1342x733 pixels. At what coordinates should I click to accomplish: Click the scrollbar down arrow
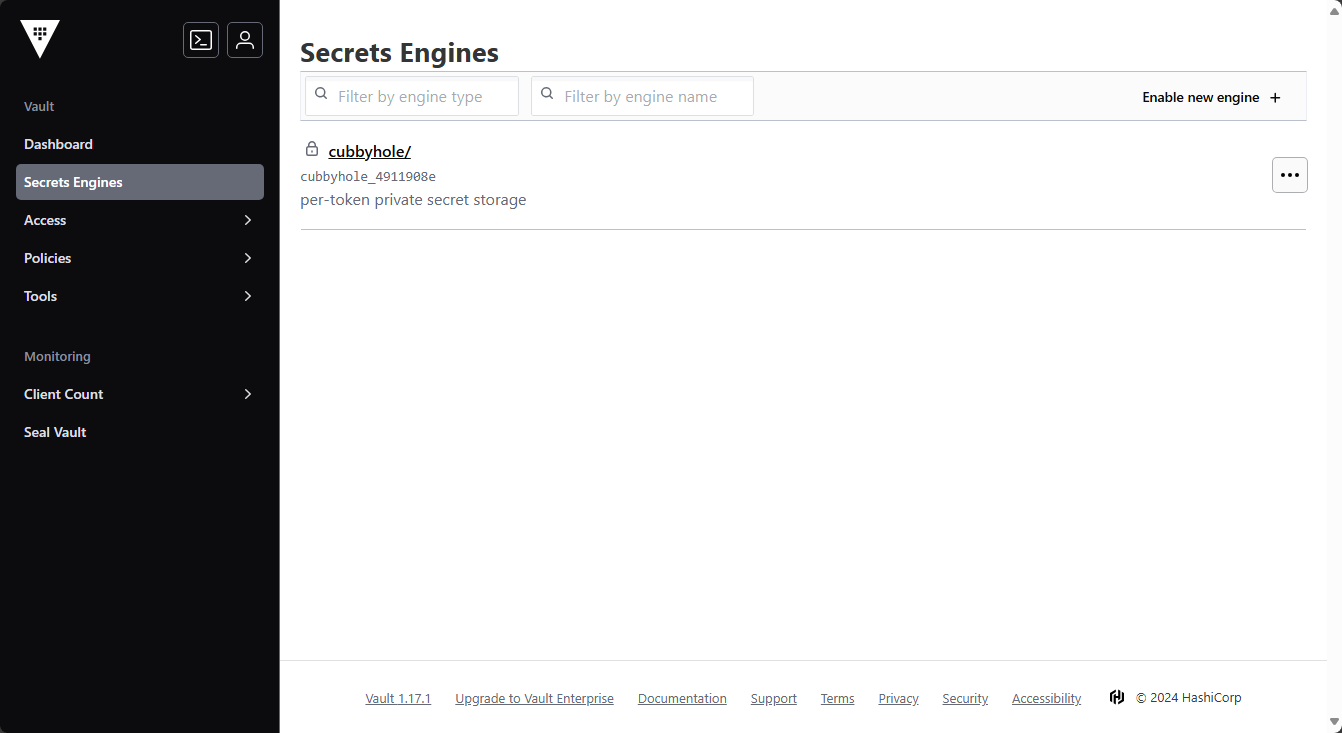click(1334, 722)
